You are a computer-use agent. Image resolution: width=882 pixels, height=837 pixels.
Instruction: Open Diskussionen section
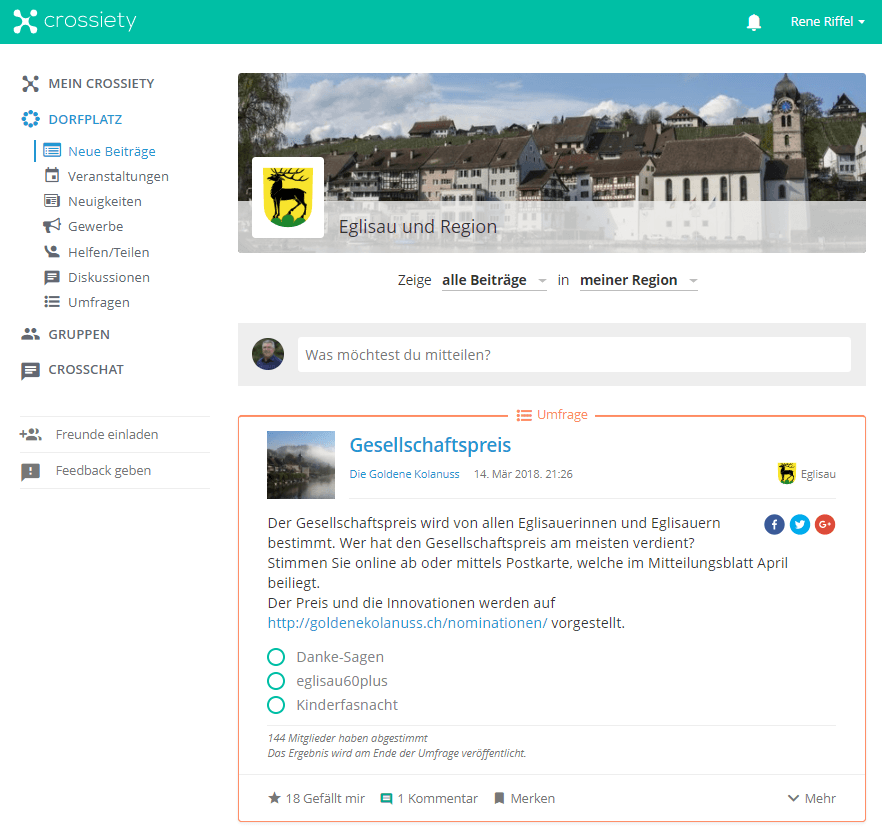pos(109,277)
